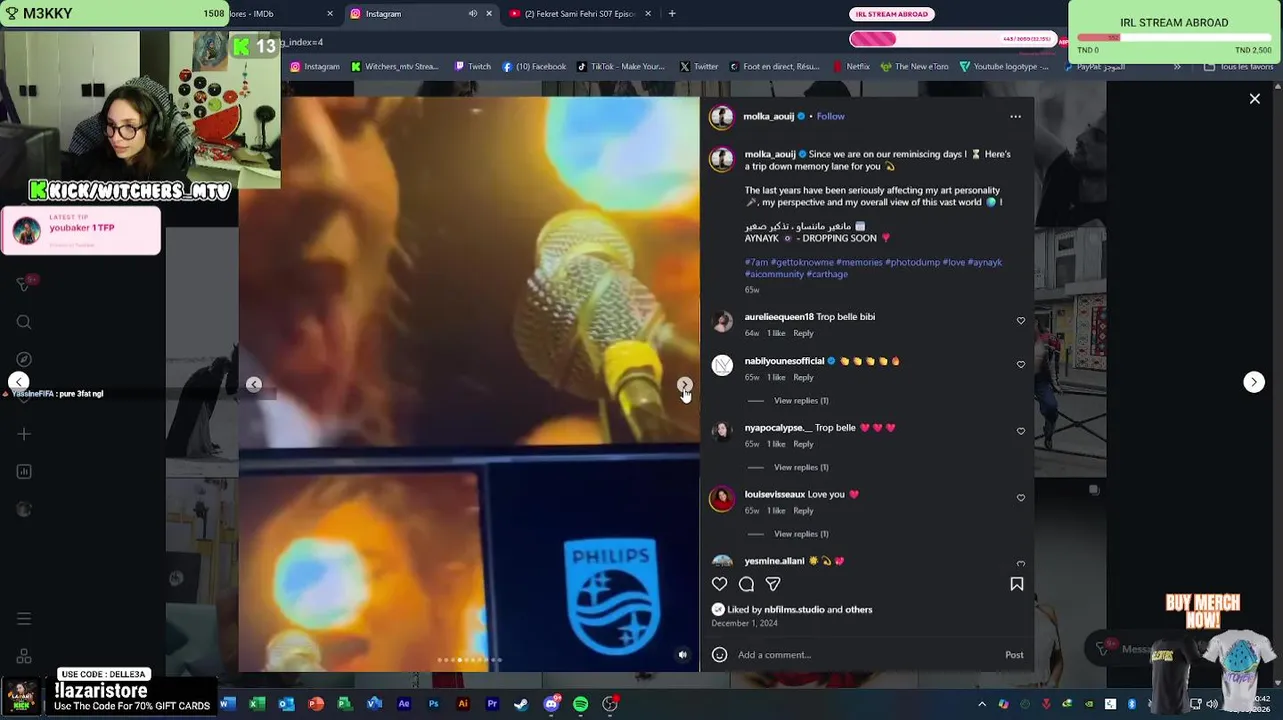Jump to next post with right arrow
Image resolution: width=1283 pixels, height=720 pixels.
point(1253,382)
